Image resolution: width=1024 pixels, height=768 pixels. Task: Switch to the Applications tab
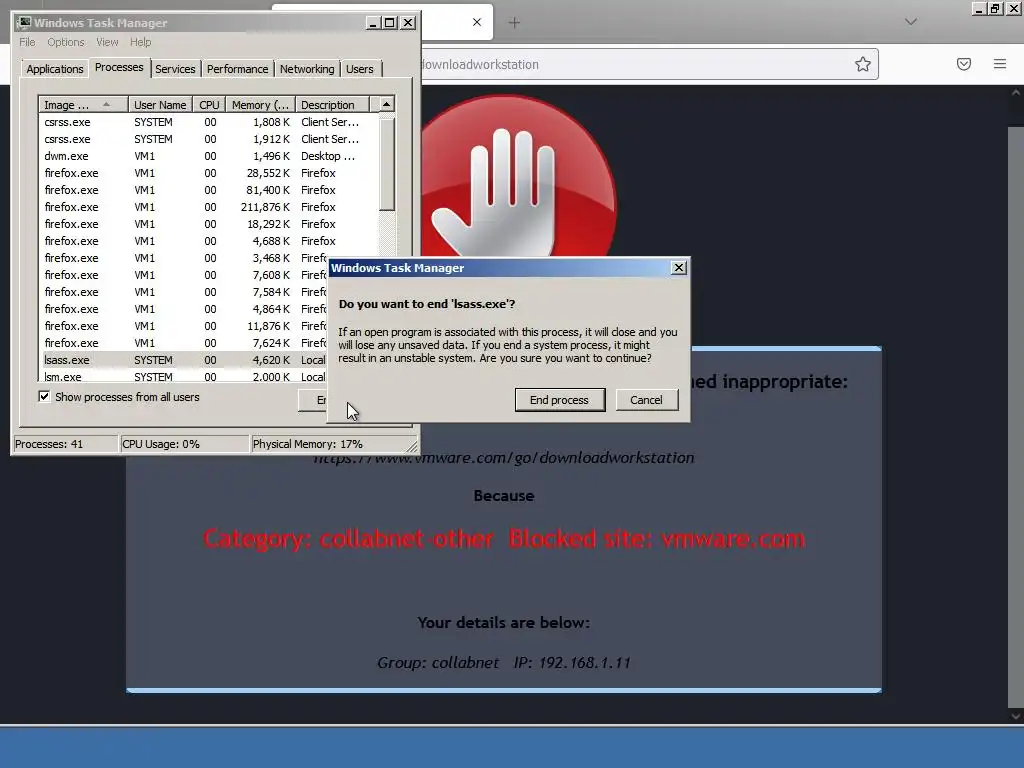55,69
